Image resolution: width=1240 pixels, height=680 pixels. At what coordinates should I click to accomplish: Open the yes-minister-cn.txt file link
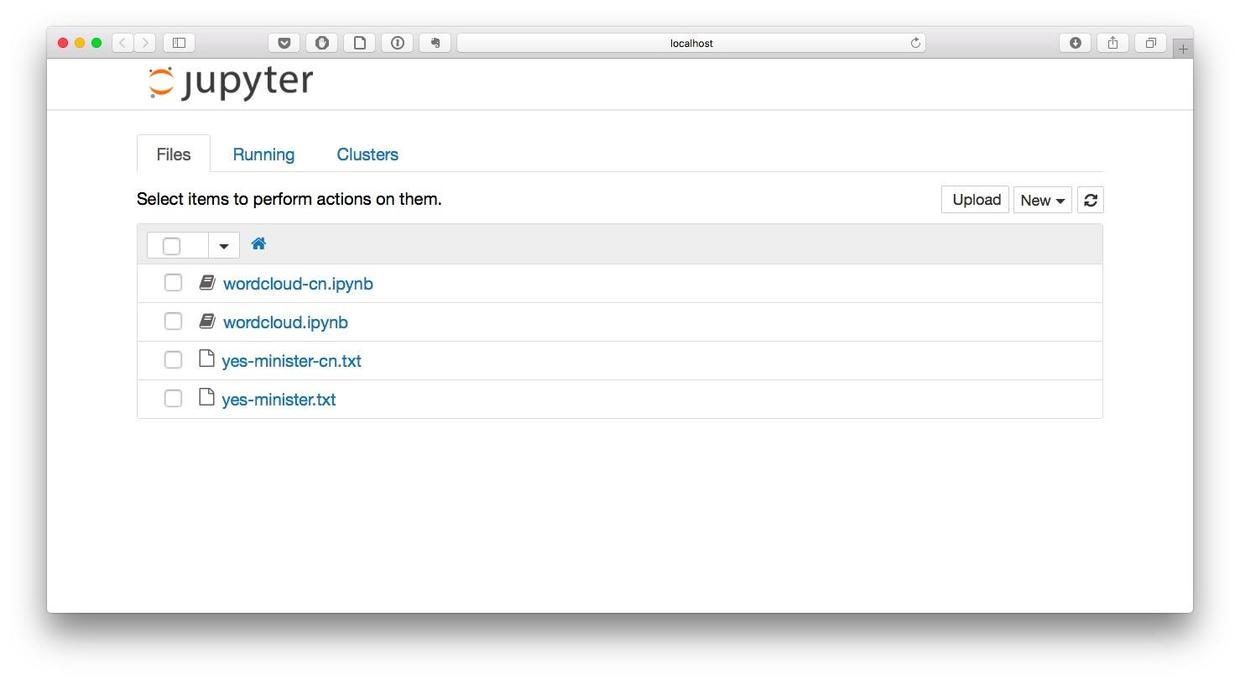pyautogui.click(x=291, y=361)
